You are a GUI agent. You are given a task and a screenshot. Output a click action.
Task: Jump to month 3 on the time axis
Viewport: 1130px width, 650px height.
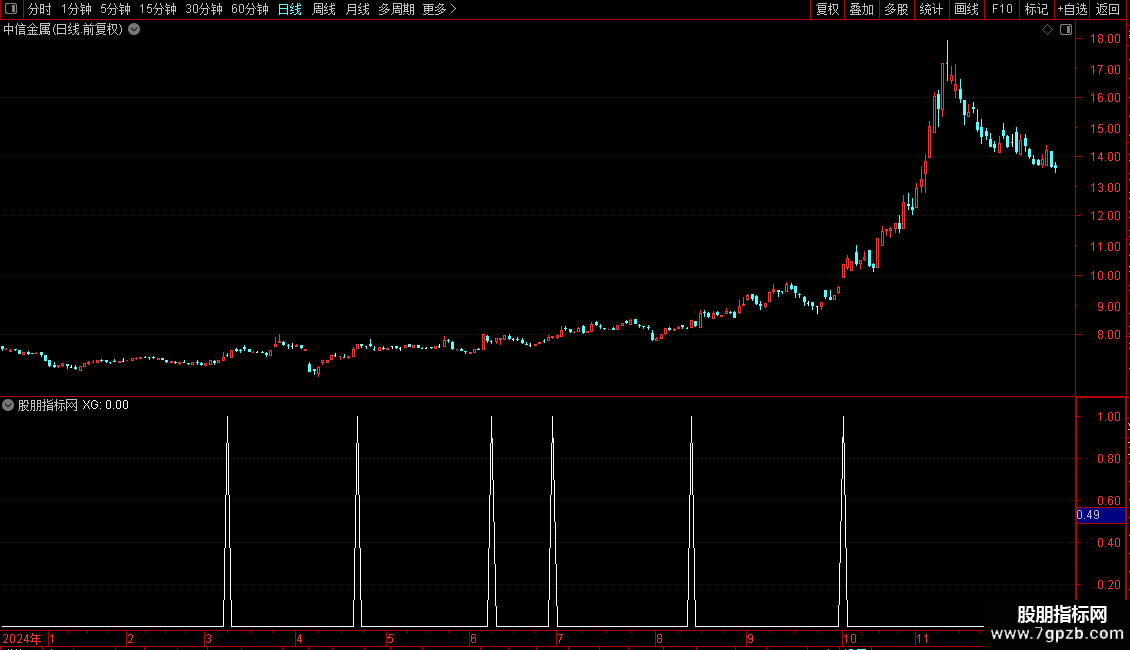point(208,638)
